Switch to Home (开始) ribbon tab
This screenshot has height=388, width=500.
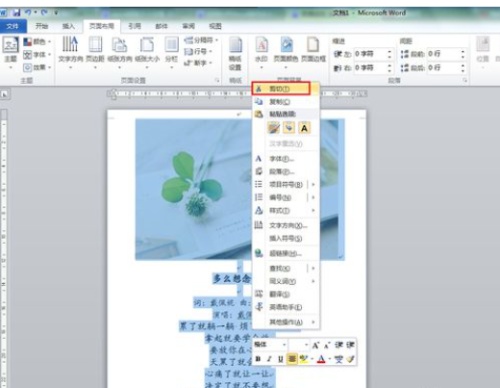tap(42, 26)
